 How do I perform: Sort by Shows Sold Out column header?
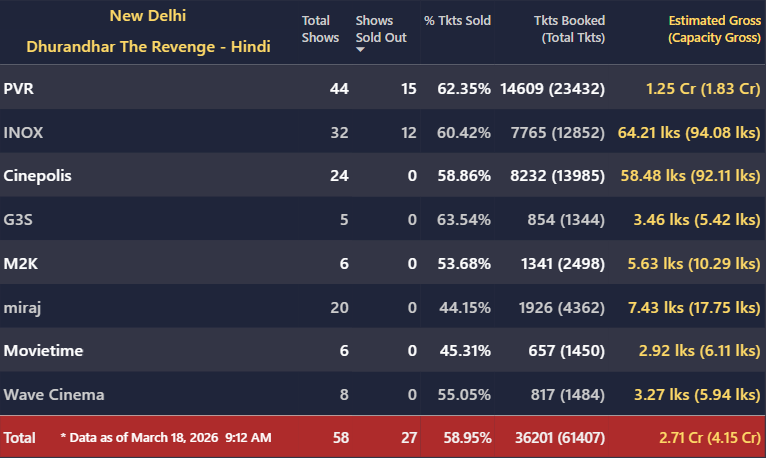pyautogui.click(x=381, y=29)
